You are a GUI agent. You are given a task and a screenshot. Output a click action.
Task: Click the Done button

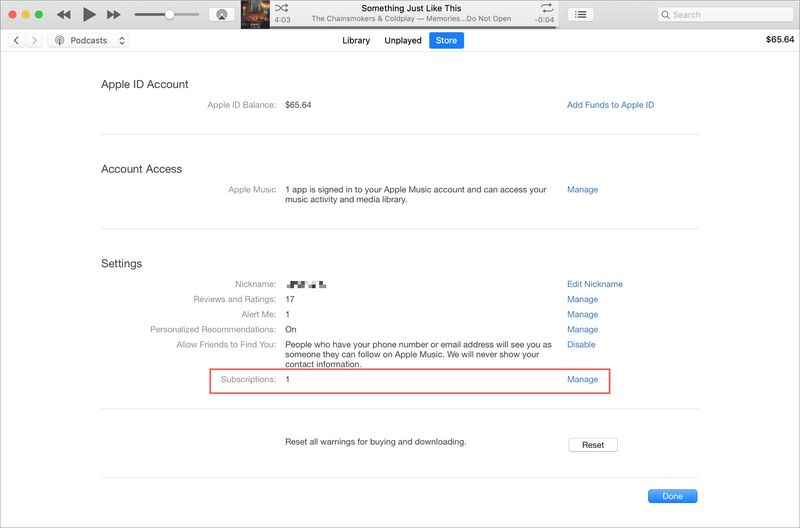click(x=672, y=496)
